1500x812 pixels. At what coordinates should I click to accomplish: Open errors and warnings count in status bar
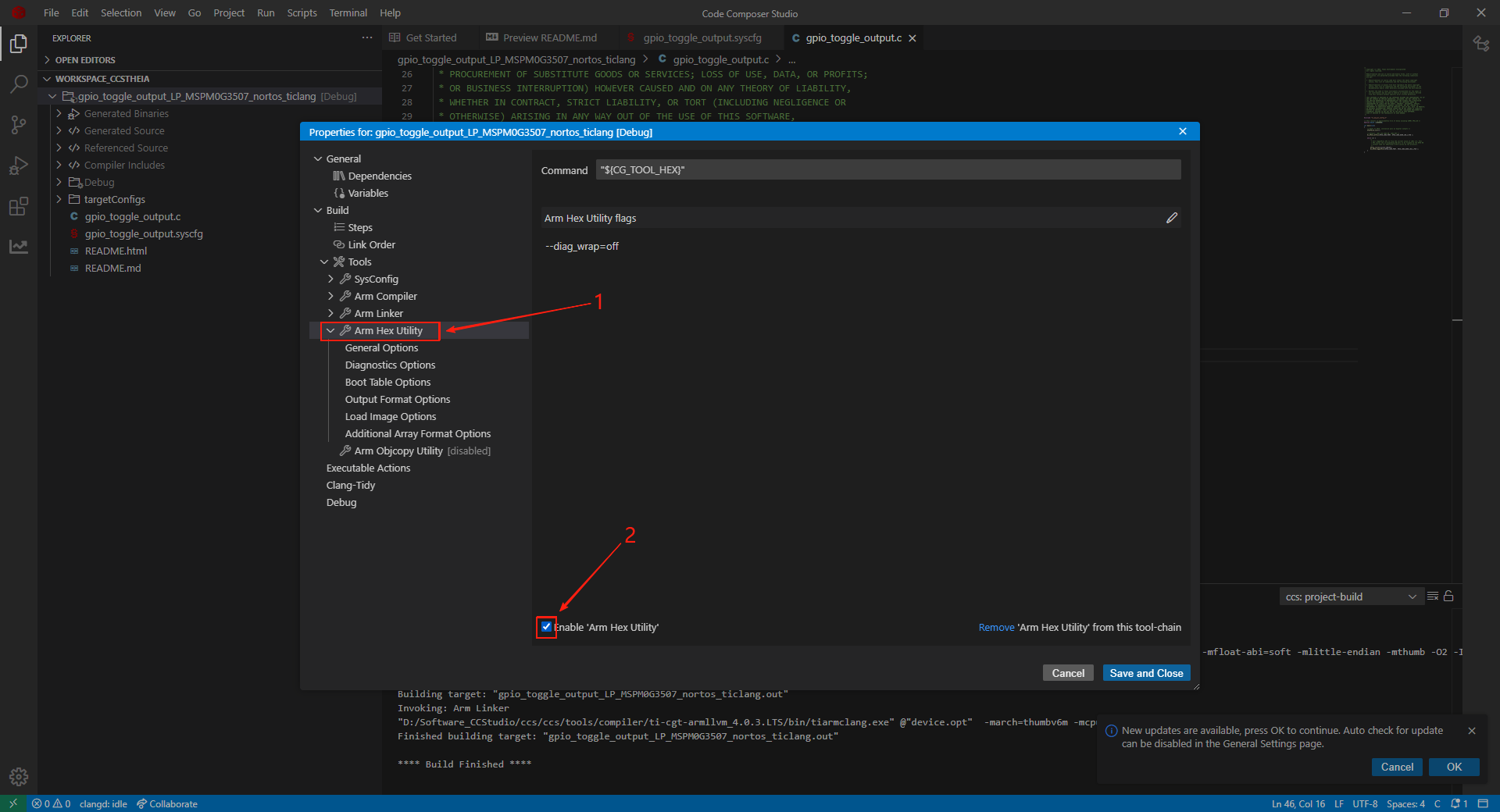click(51, 803)
